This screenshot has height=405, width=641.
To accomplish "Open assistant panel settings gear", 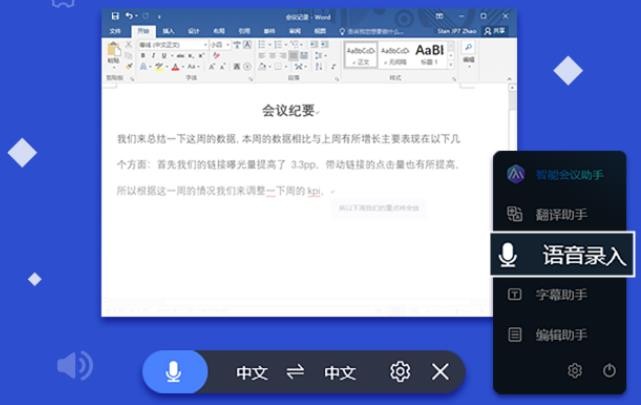I will pos(574,371).
